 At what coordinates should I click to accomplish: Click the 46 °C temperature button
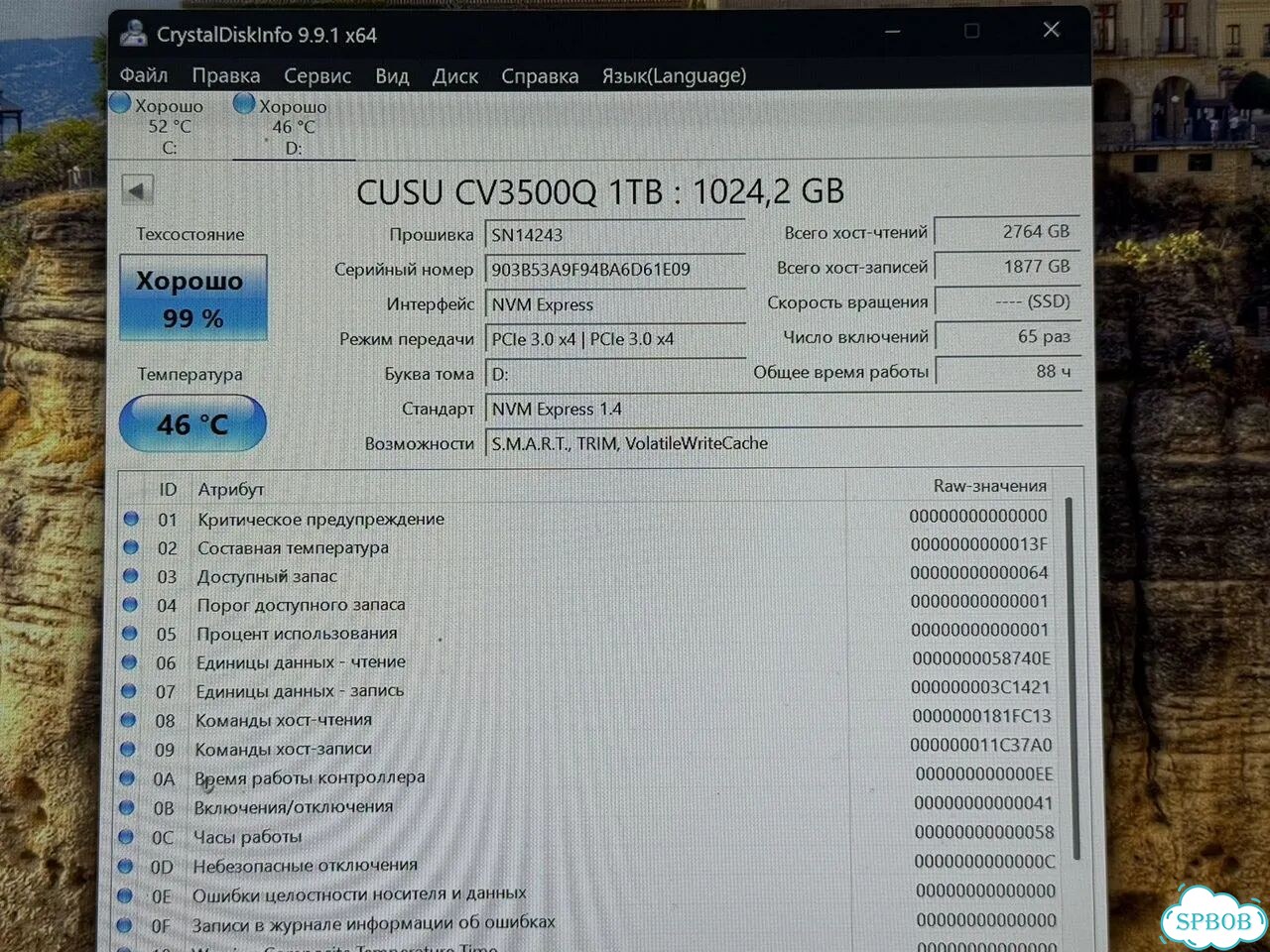point(192,423)
